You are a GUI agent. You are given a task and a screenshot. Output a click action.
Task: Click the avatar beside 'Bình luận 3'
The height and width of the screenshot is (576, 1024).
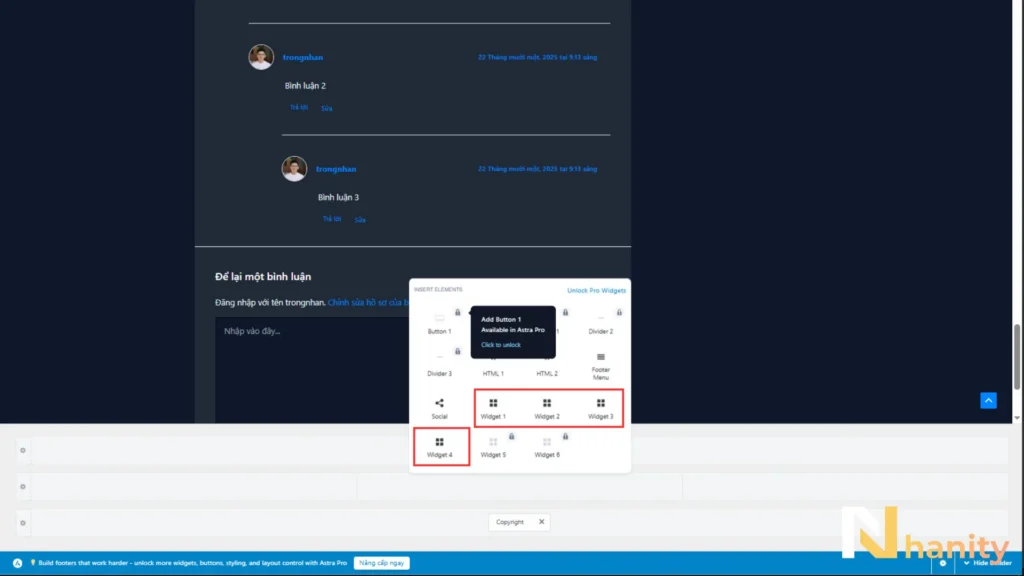pyautogui.click(x=295, y=168)
